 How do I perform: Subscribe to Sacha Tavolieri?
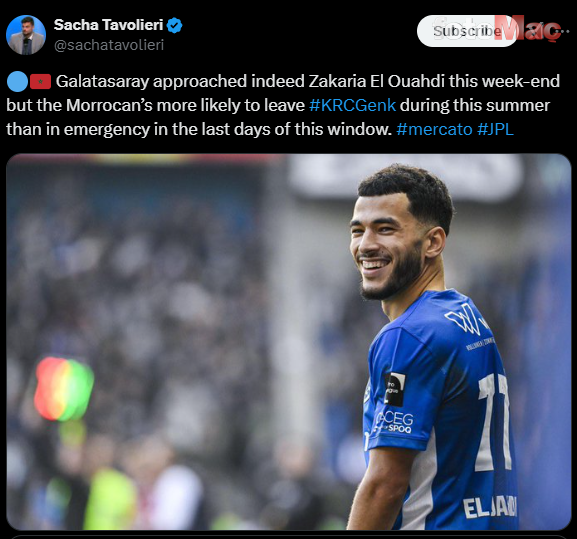point(467,31)
